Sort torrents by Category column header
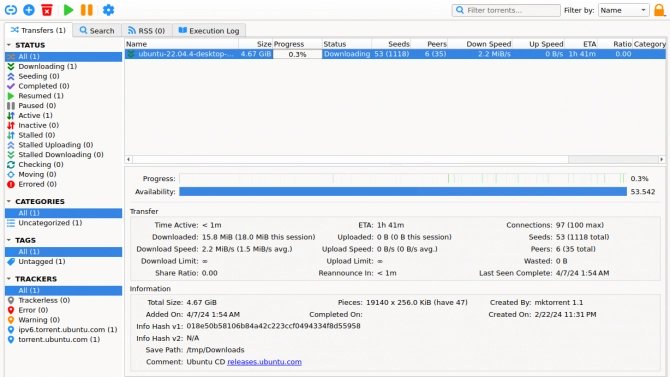The height and width of the screenshot is (377, 670). [649, 44]
